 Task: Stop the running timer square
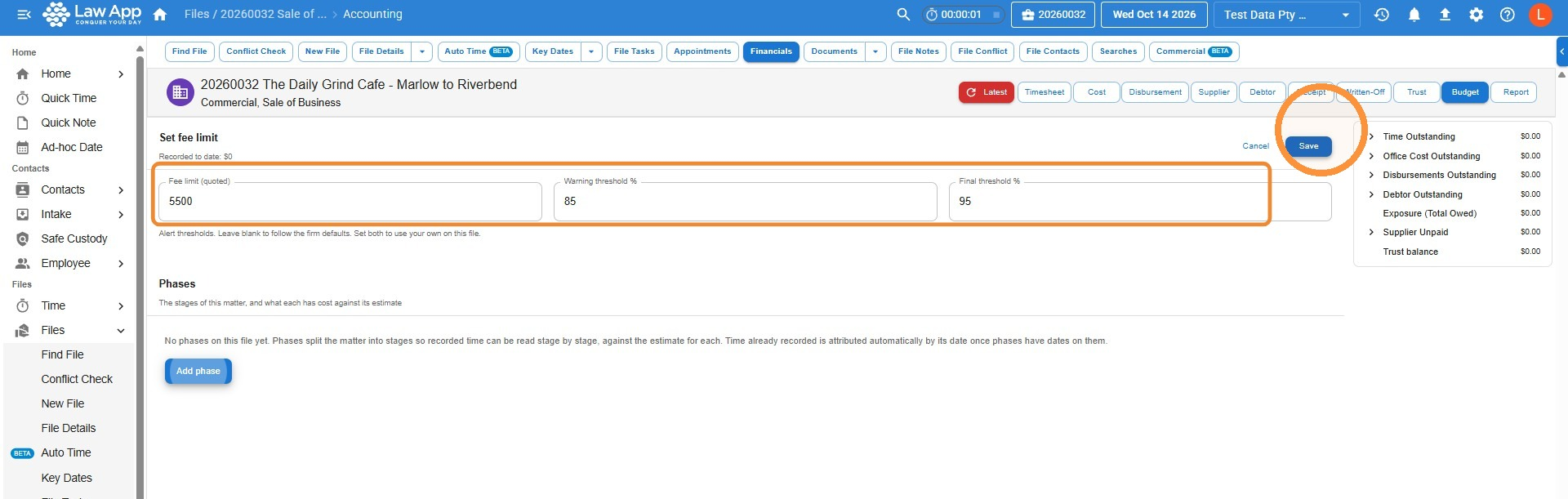(x=996, y=15)
